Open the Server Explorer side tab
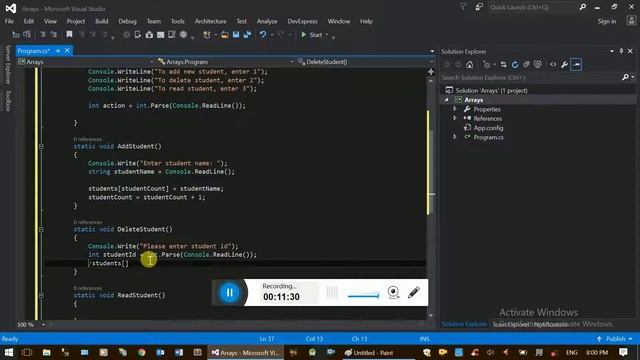 7,64
